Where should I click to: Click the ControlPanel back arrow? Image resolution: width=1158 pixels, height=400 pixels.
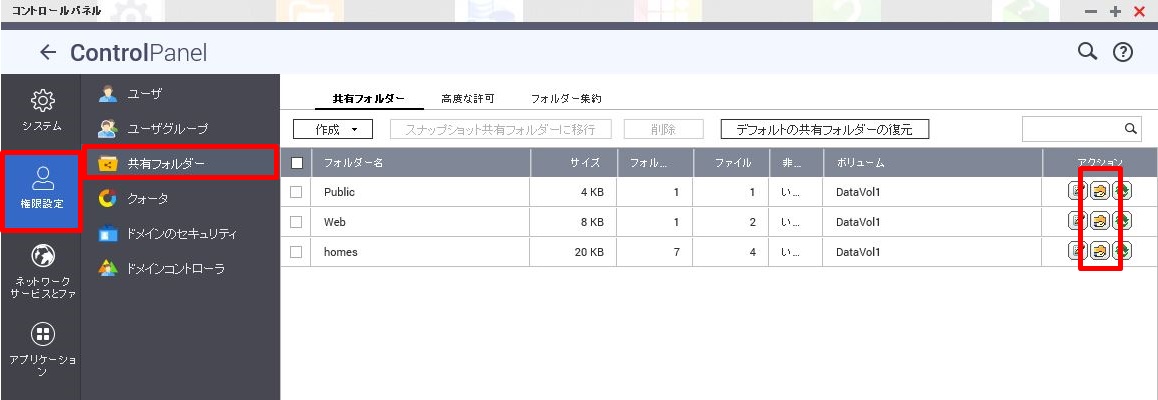click(x=48, y=52)
